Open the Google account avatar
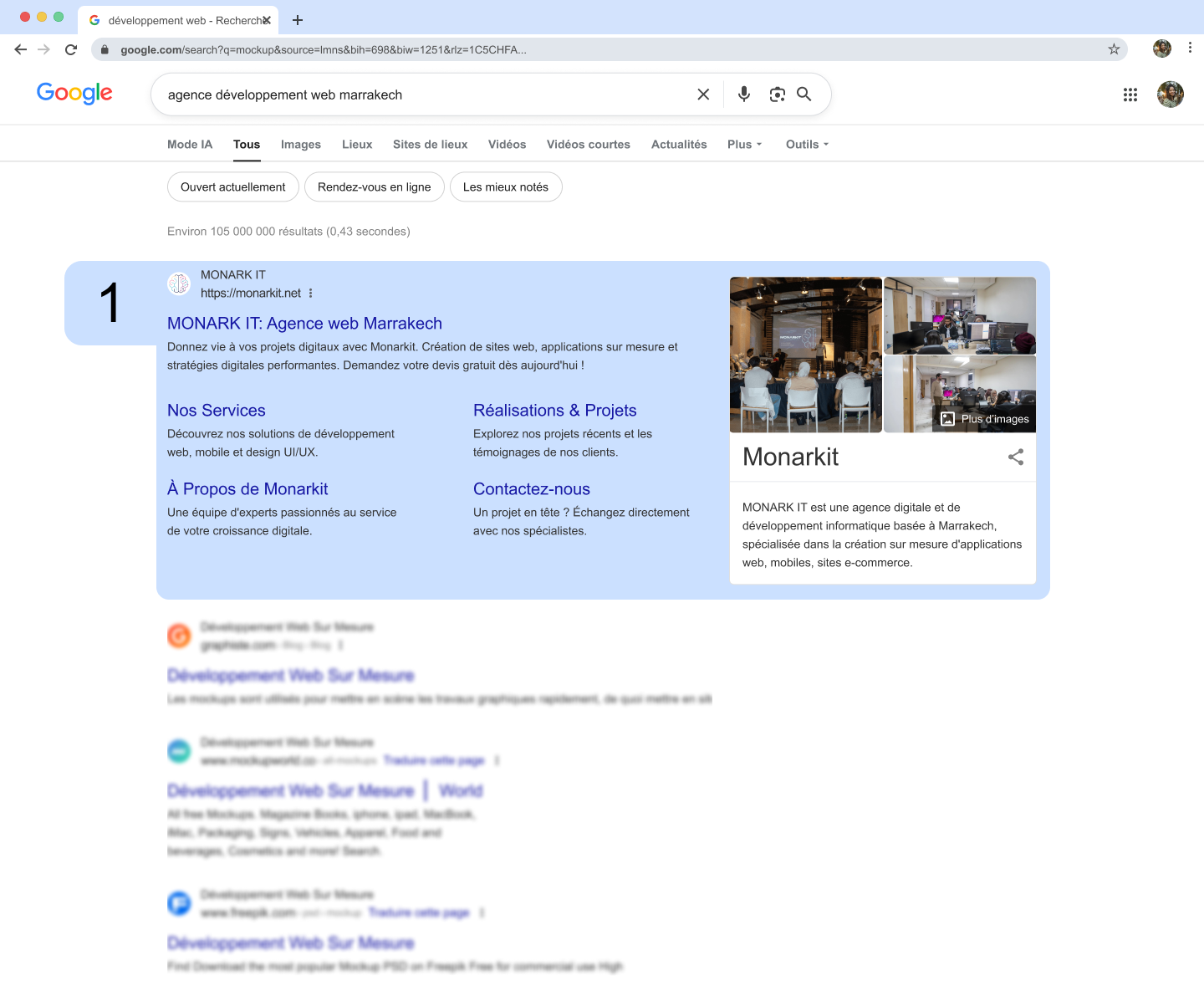 coord(1171,95)
